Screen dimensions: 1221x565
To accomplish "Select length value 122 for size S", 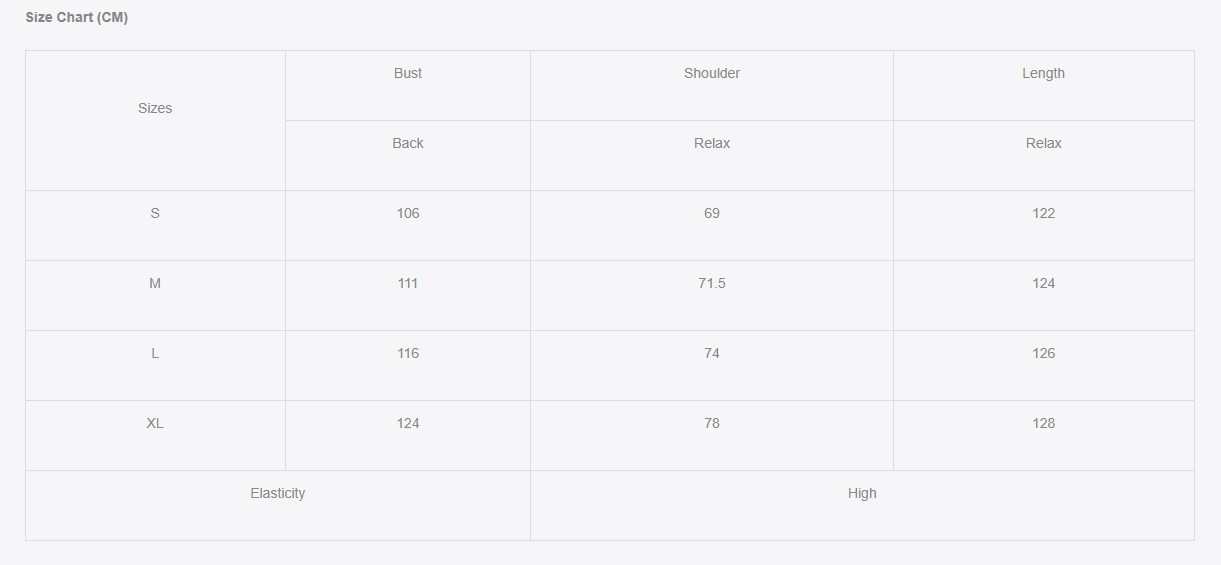I will [x=1043, y=213].
